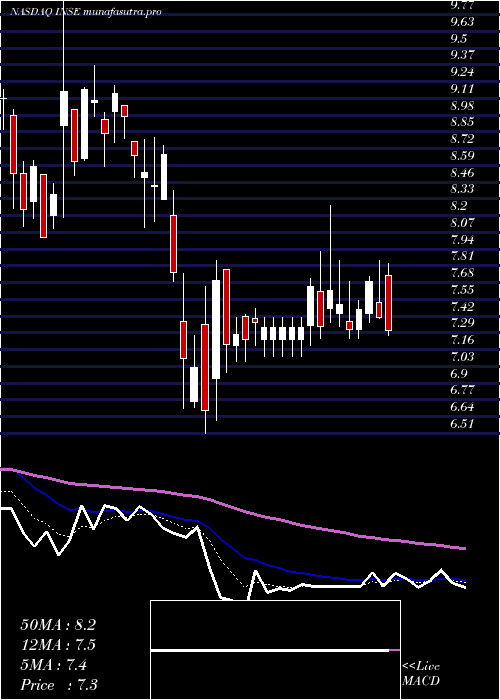Click the 7.81 price axis label
500x700 pixels.
(462, 256)
